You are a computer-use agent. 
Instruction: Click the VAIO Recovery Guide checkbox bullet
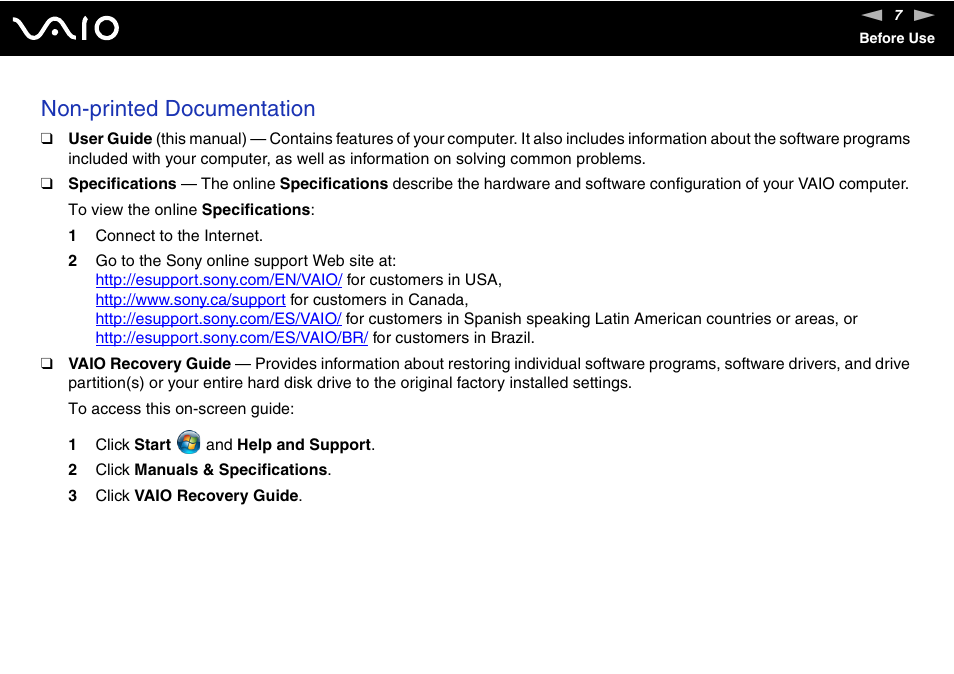(x=47, y=364)
